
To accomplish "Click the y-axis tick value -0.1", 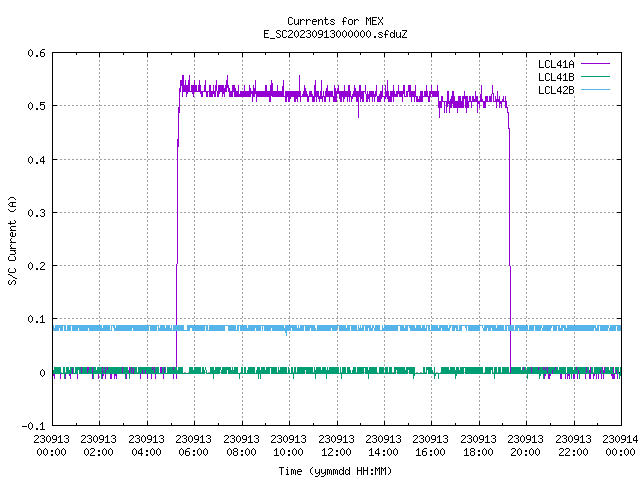I will [33, 426].
